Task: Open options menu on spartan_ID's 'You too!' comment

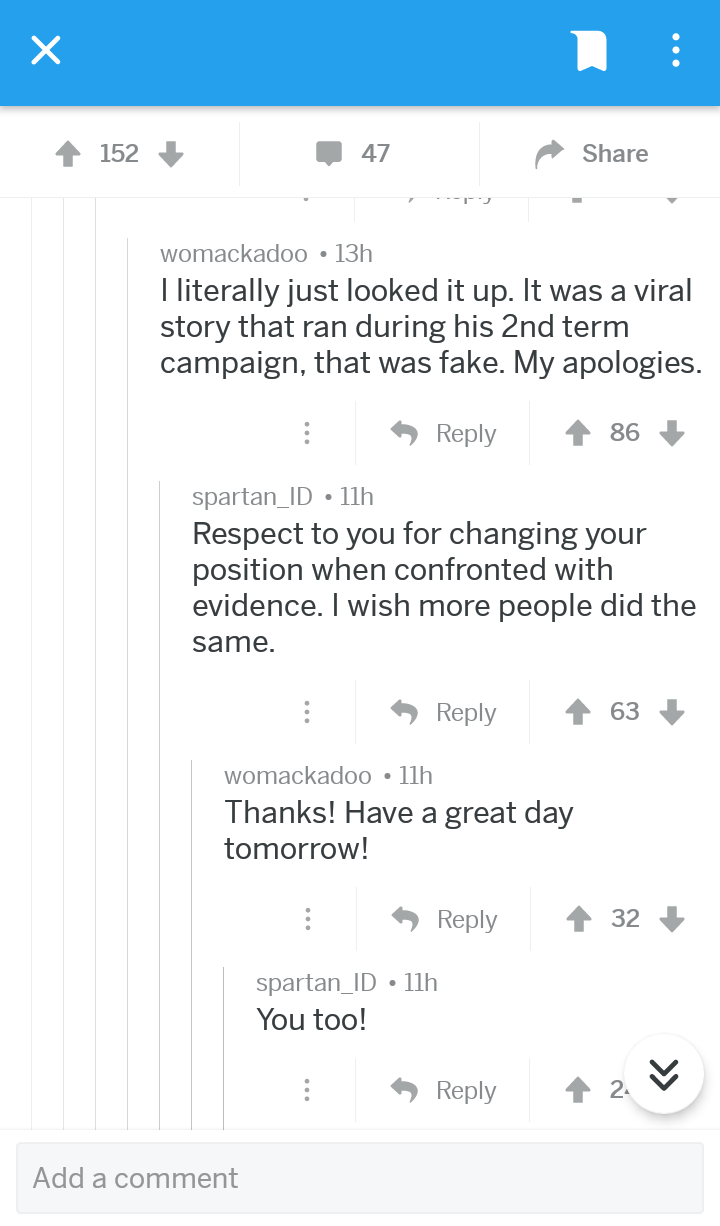Action: coord(307,1089)
